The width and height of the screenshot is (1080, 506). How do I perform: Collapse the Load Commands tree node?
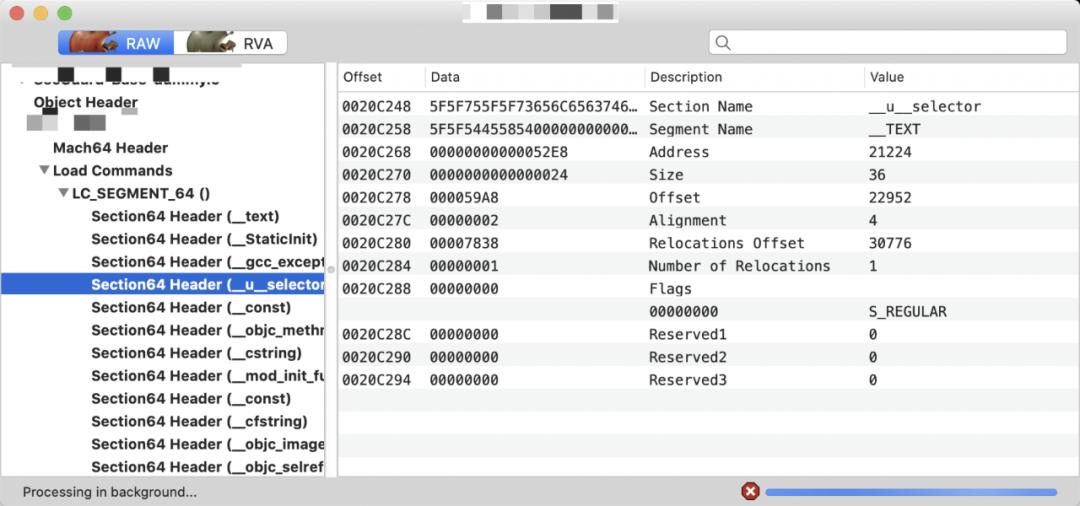click(x=44, y=170)
